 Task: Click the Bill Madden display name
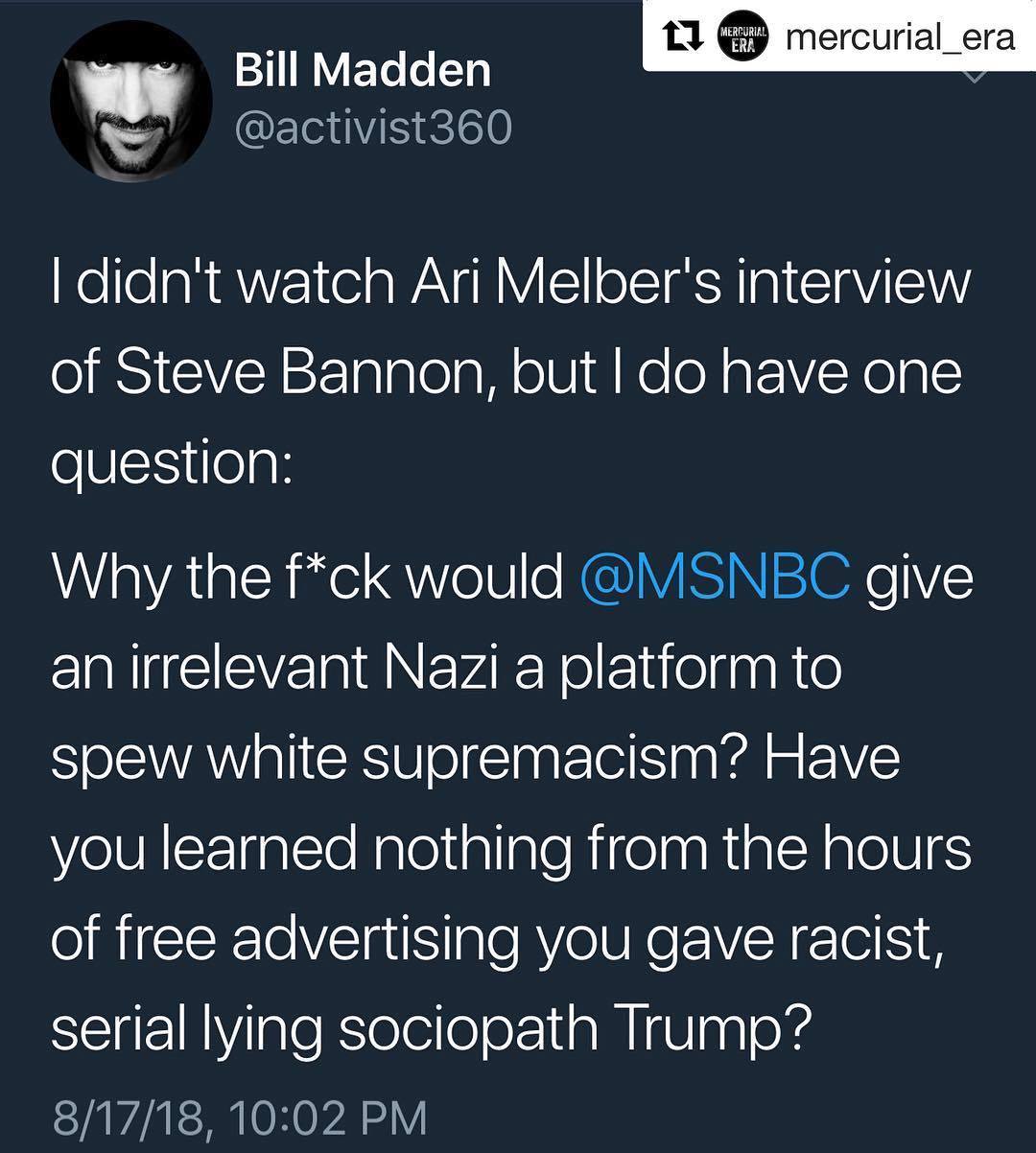(363, 71)
